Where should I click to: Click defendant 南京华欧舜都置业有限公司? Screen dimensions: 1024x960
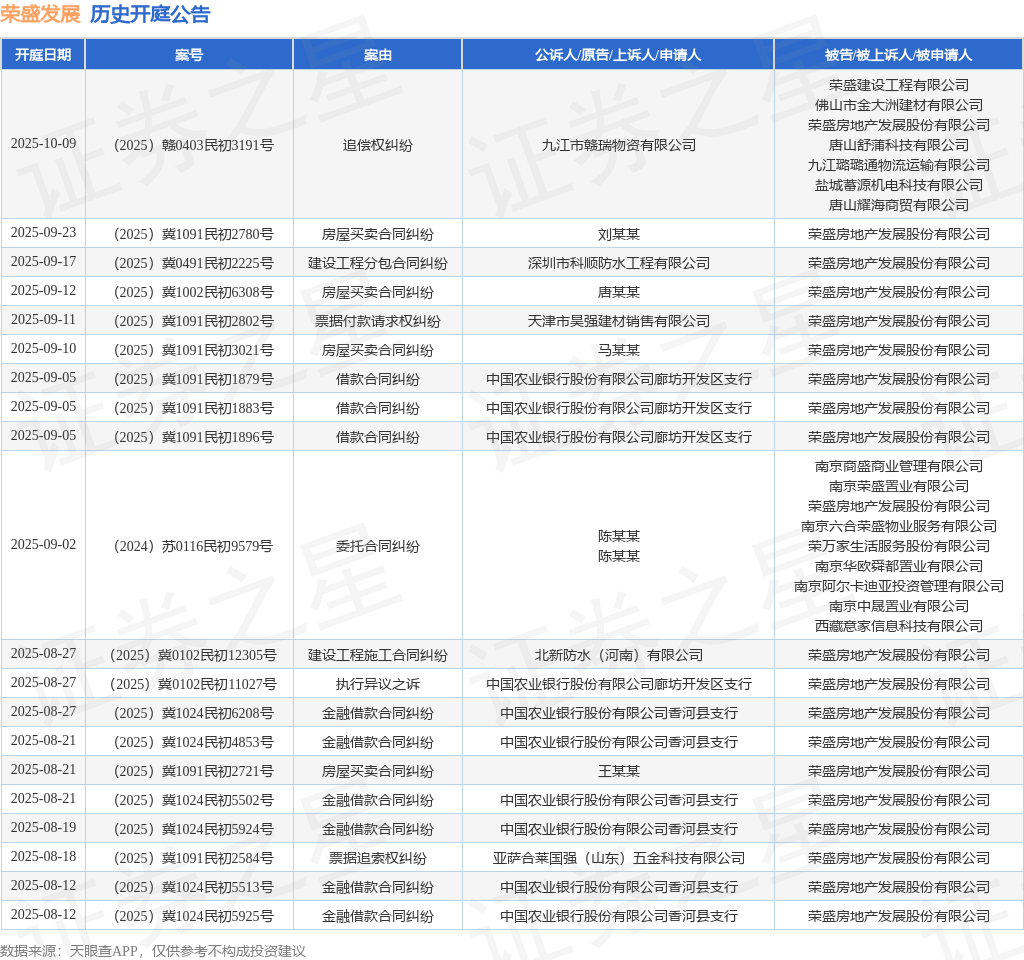click(x=899, y=566)
